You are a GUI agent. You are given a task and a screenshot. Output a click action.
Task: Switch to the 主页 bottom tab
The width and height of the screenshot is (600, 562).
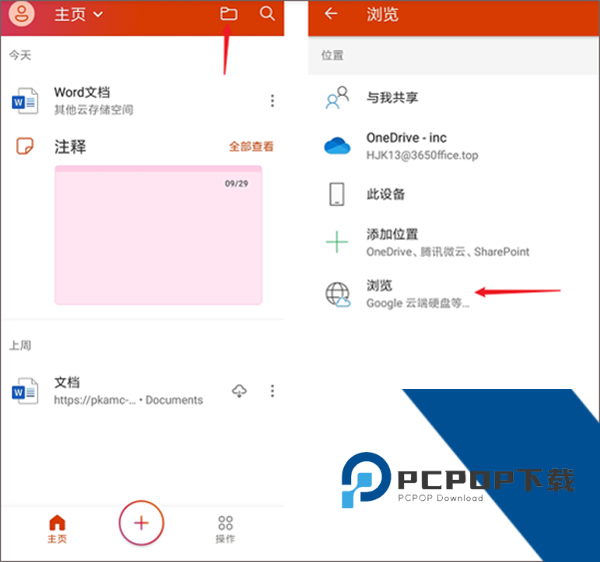pyautogui.click(x=57, y=529)
